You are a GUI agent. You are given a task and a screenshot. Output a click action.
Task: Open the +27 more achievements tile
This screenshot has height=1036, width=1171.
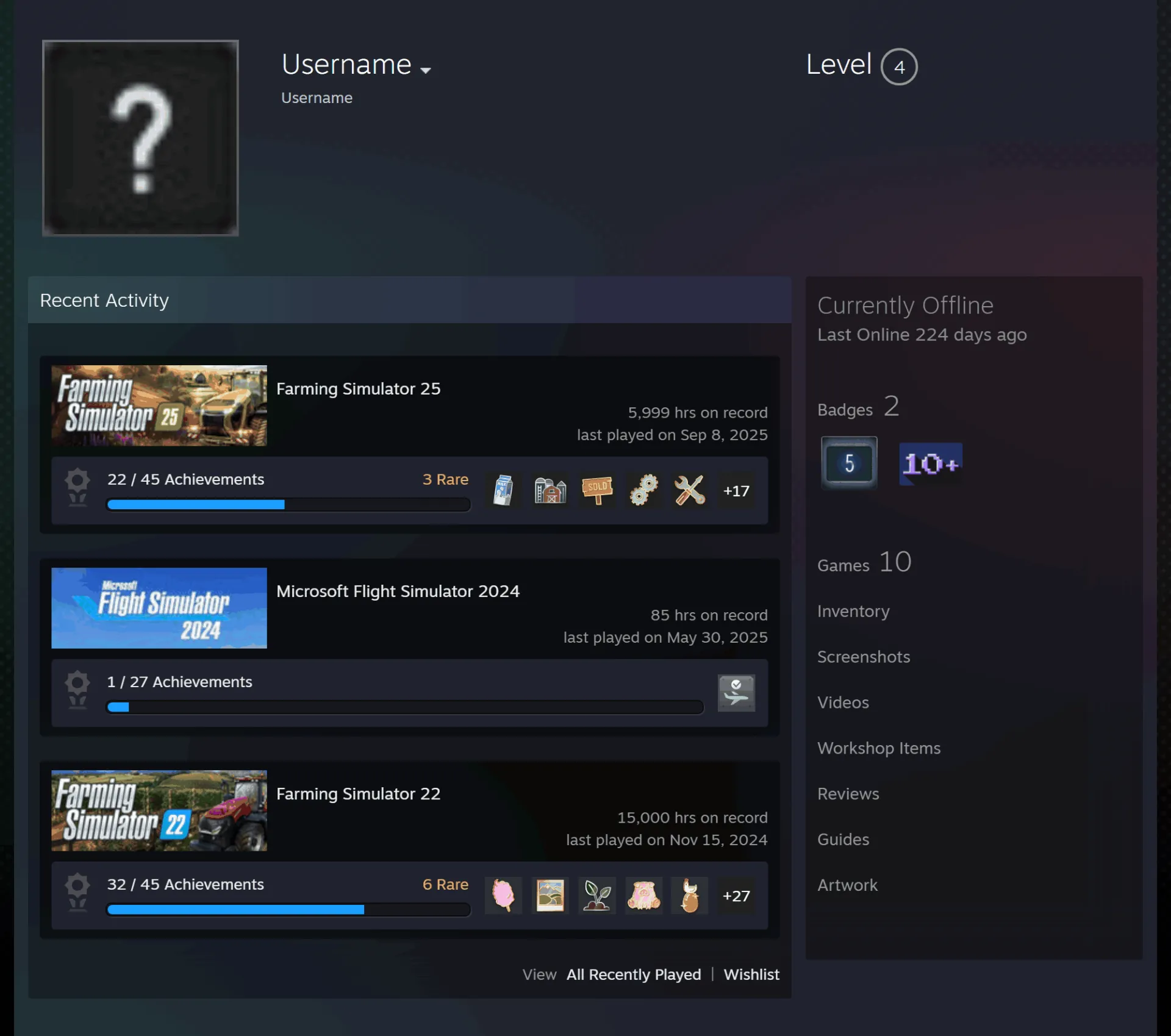tap(736, 895)
